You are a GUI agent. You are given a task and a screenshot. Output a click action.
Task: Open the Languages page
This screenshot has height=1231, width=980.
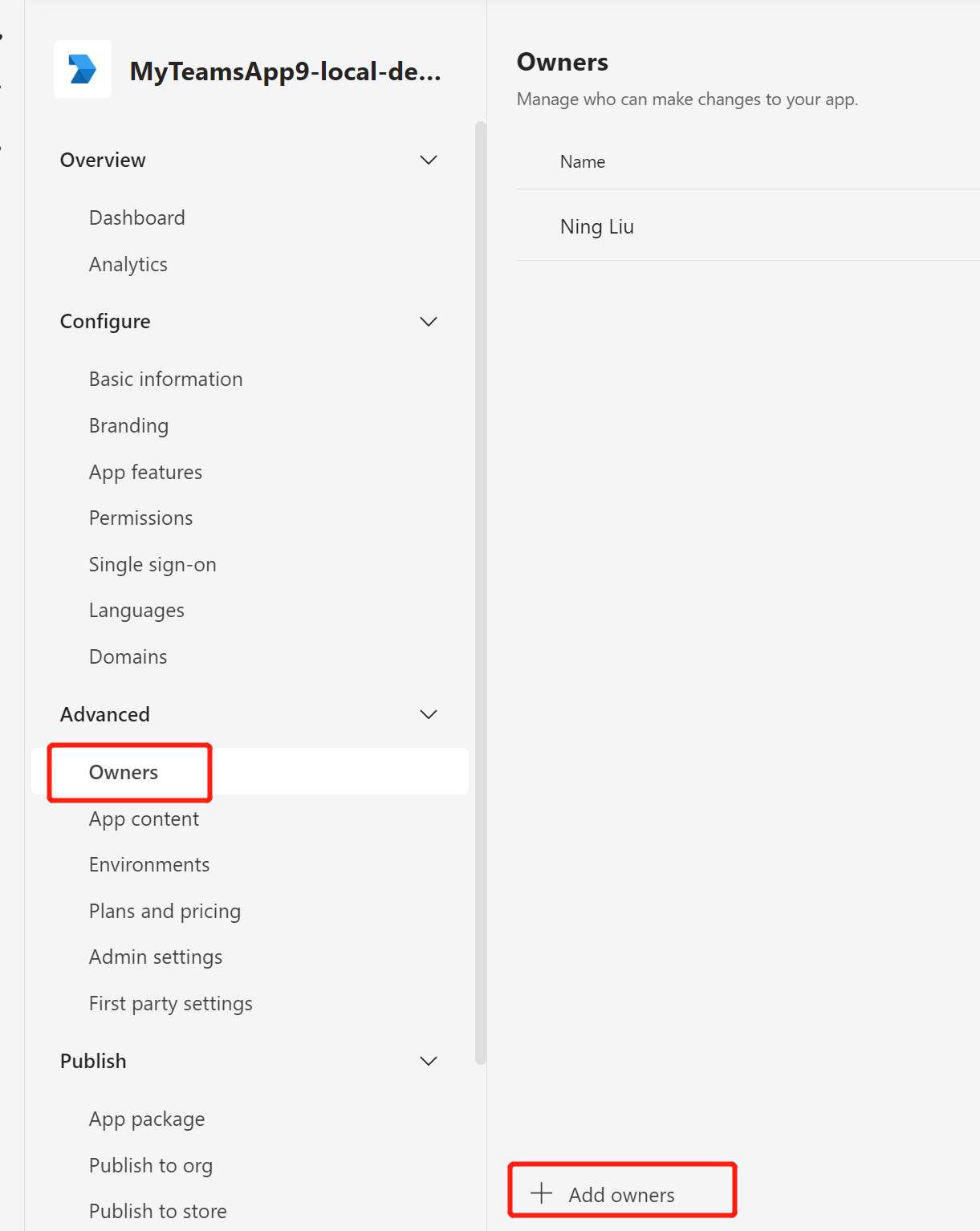(136, 610)
